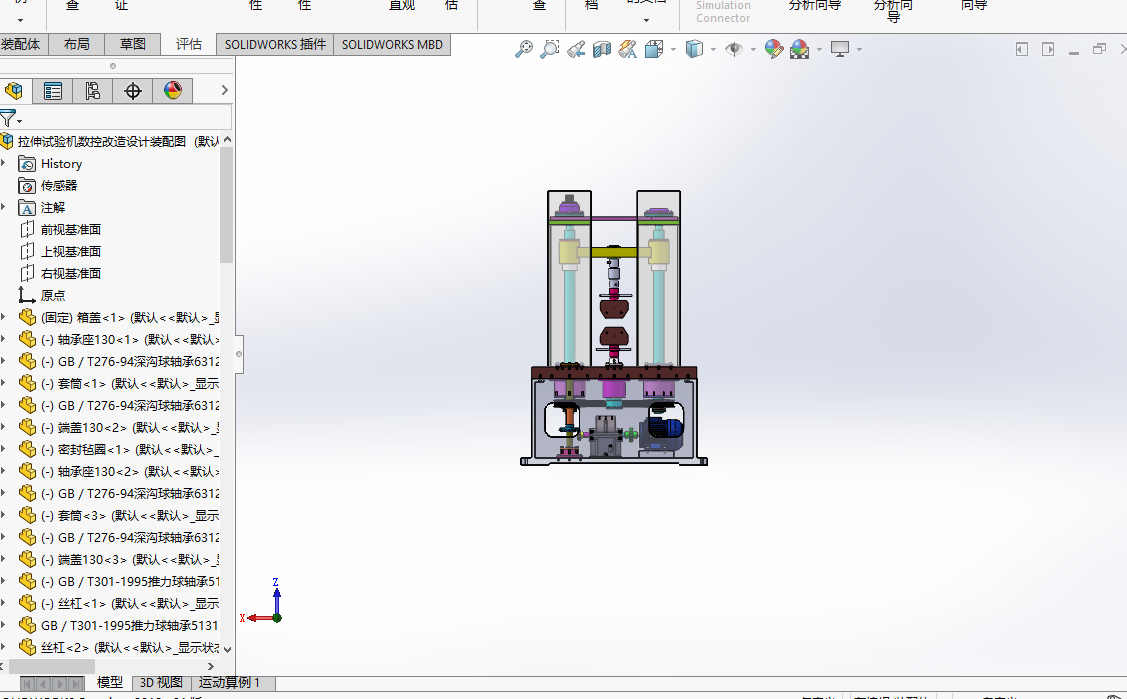Switch to the 装配体 ribbon tab
The height and width of the screenshot is (699, 1127).
point(21,45)
